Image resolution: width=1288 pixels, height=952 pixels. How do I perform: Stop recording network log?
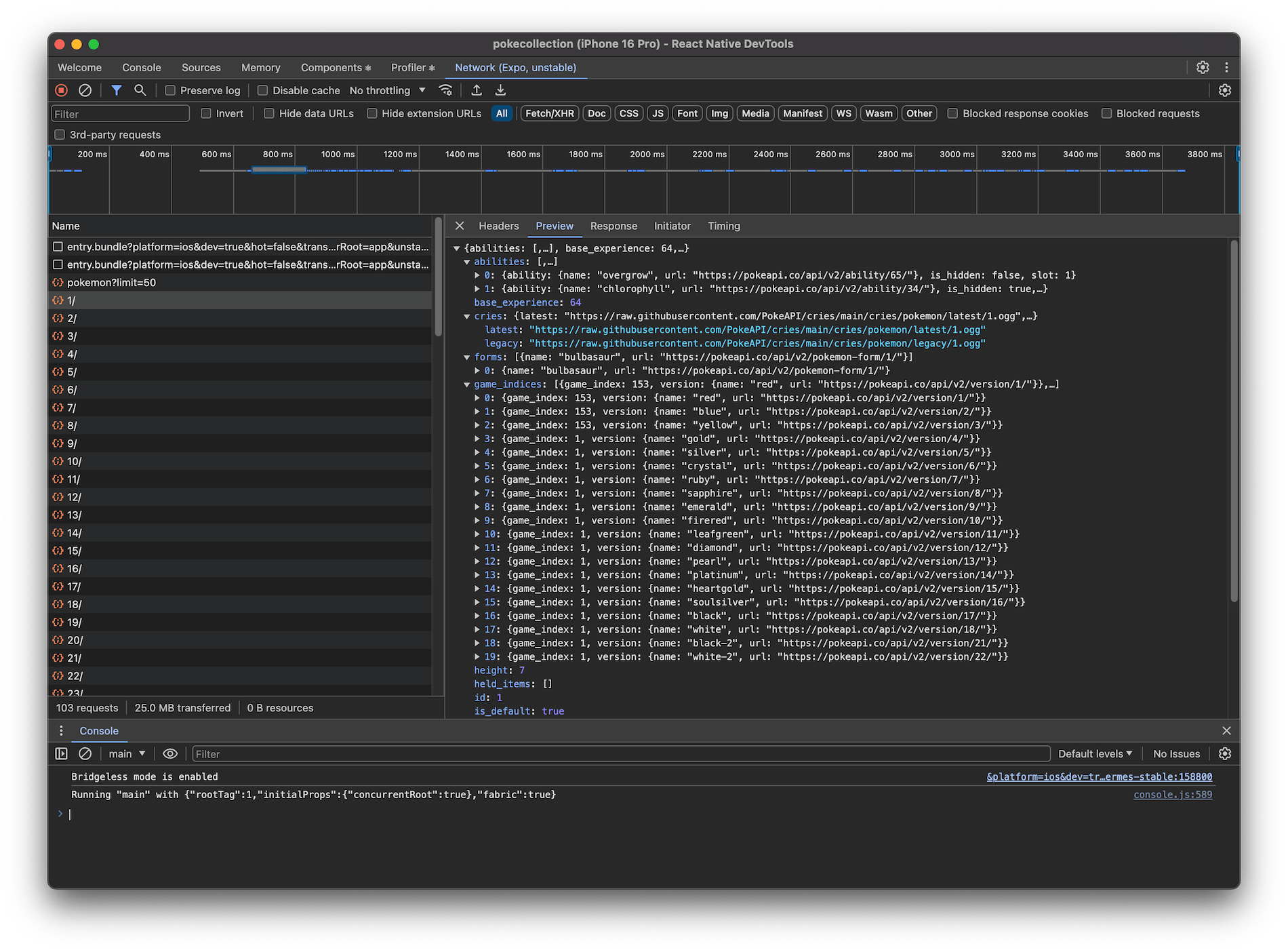point(62,90)
